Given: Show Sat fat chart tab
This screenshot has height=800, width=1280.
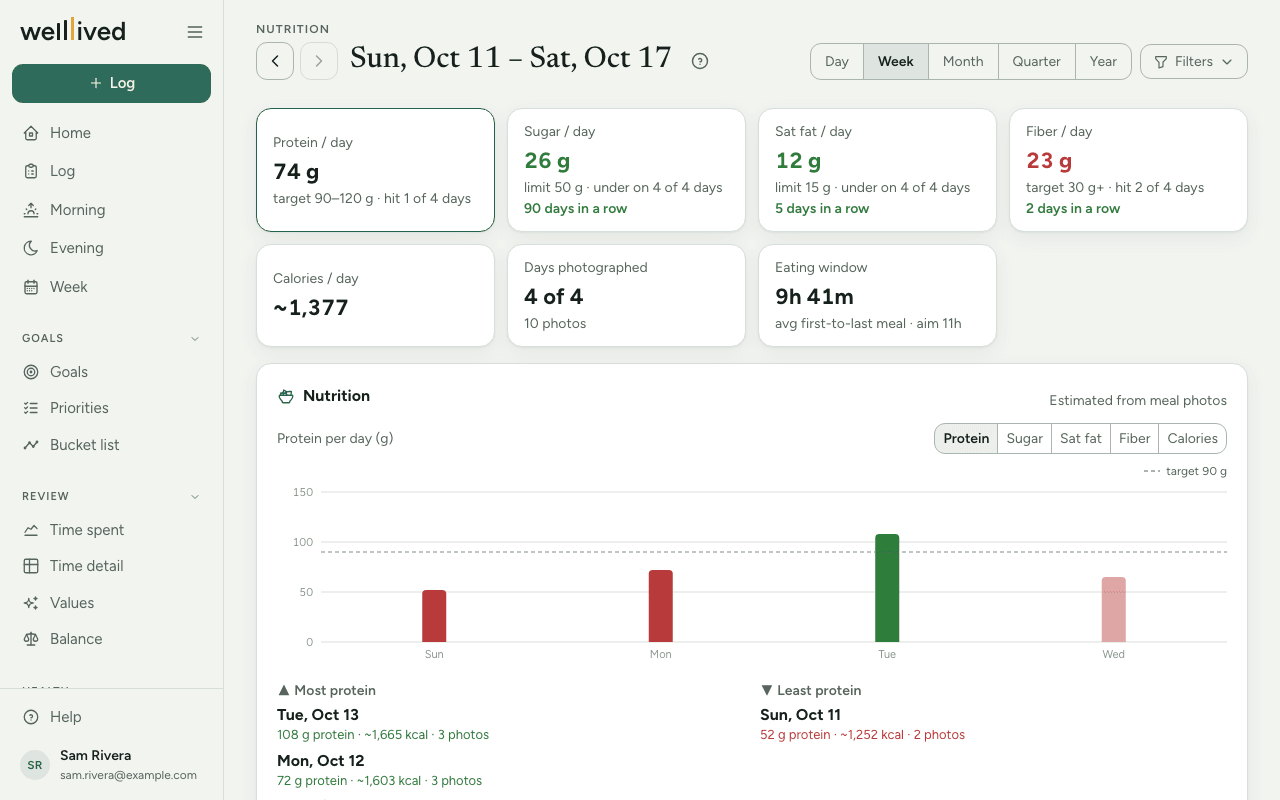Looking at the screenshot, I should [x=1081, y=438].
